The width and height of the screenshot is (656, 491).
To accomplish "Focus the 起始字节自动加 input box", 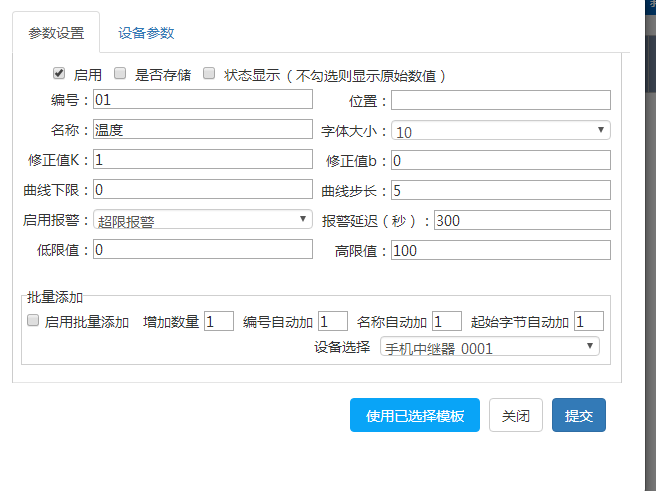I will coord(589,321).
